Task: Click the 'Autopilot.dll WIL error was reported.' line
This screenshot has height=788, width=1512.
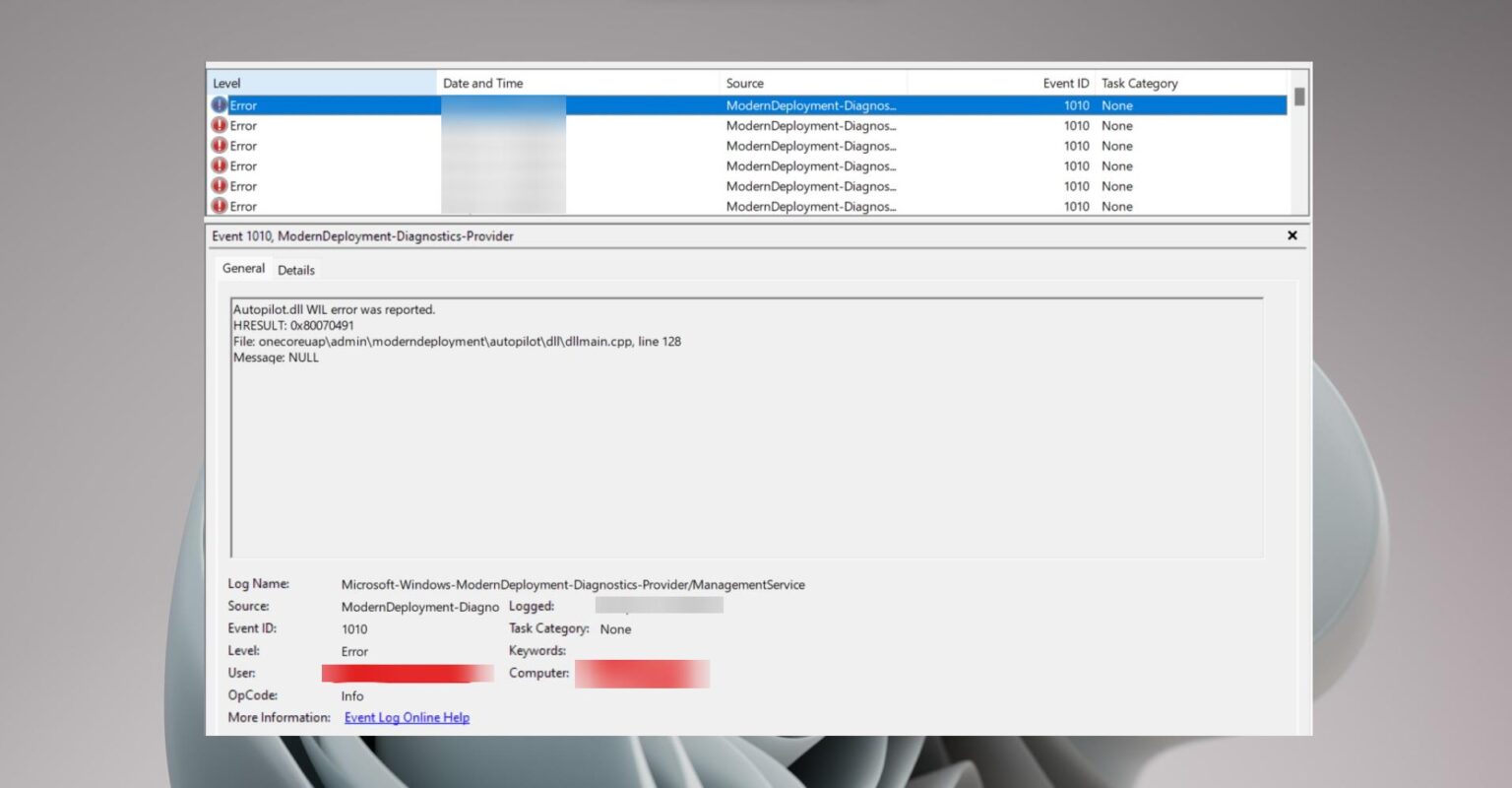Action: (334, 309)
